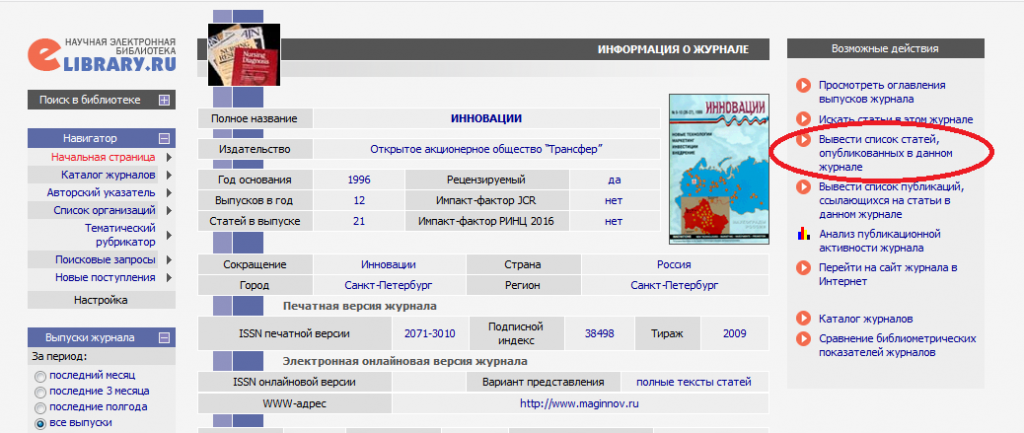
Task: Click arrow icon beside 'Перейти на сайт журнала'
Action: coord(802,267)
